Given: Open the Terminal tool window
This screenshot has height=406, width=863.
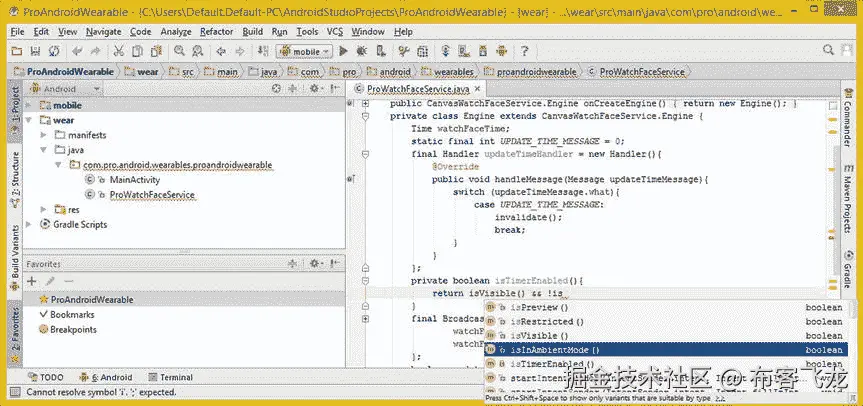Looking at the screenshot, I should click(171, 377).
